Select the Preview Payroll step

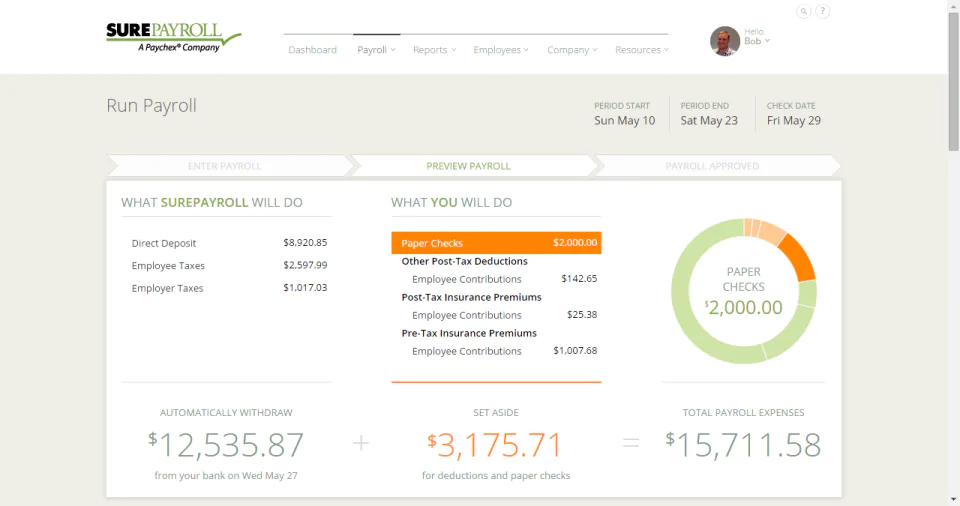point(468,166)
